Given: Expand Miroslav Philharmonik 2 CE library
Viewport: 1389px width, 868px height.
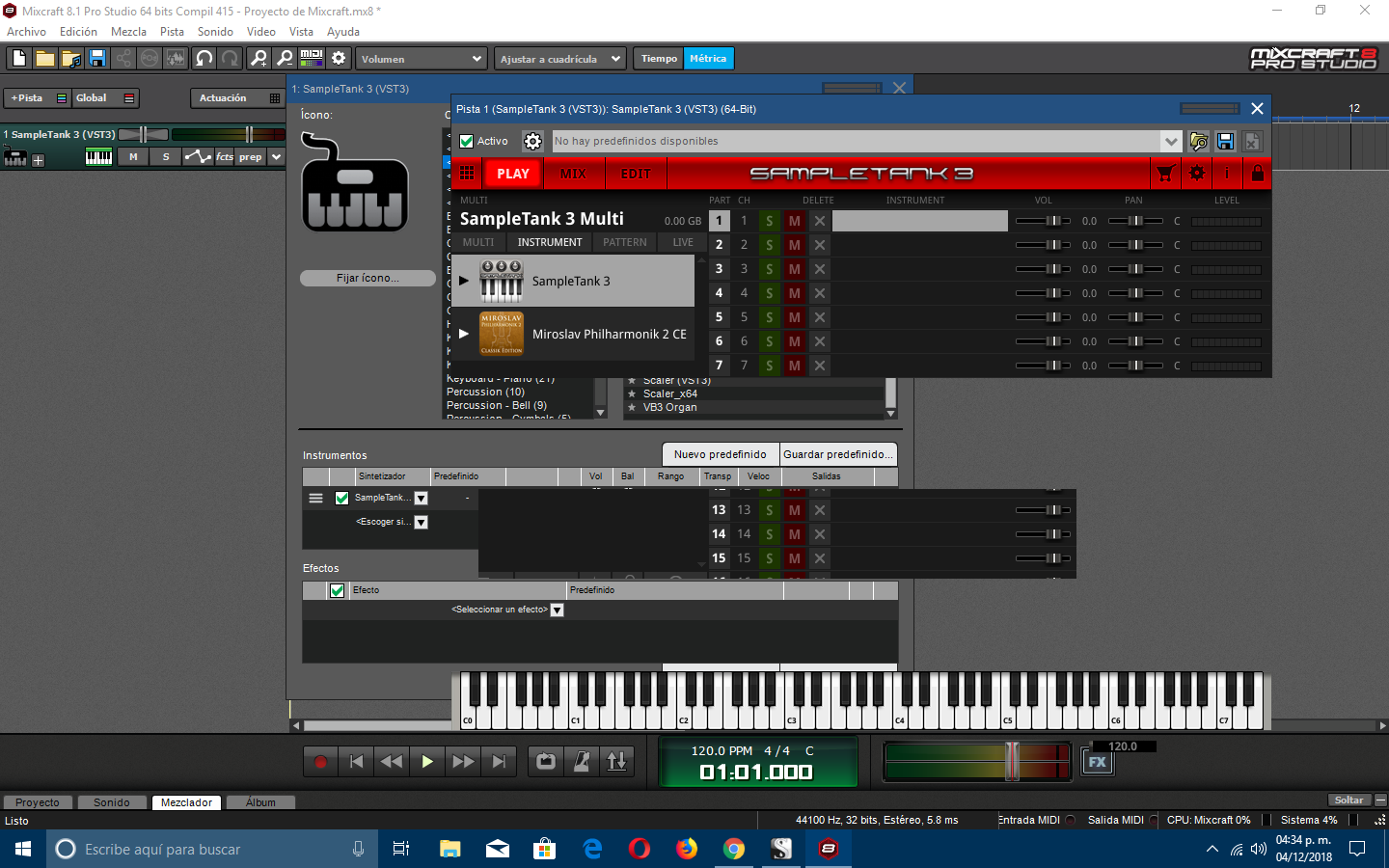Looking at the screenshot, I should tap(464, 334).
